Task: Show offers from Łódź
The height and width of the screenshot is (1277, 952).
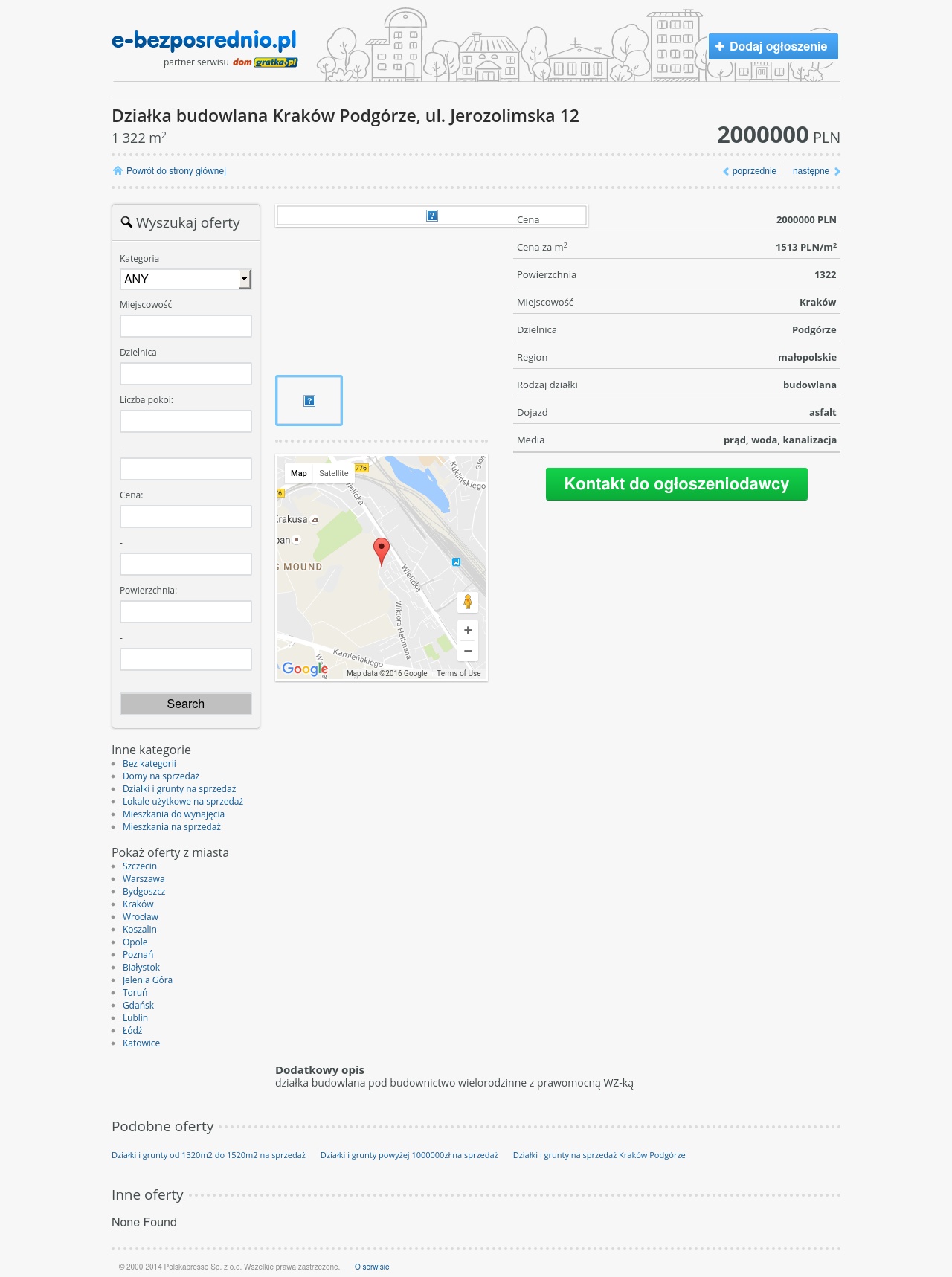Action: [x=132, y=1031]
